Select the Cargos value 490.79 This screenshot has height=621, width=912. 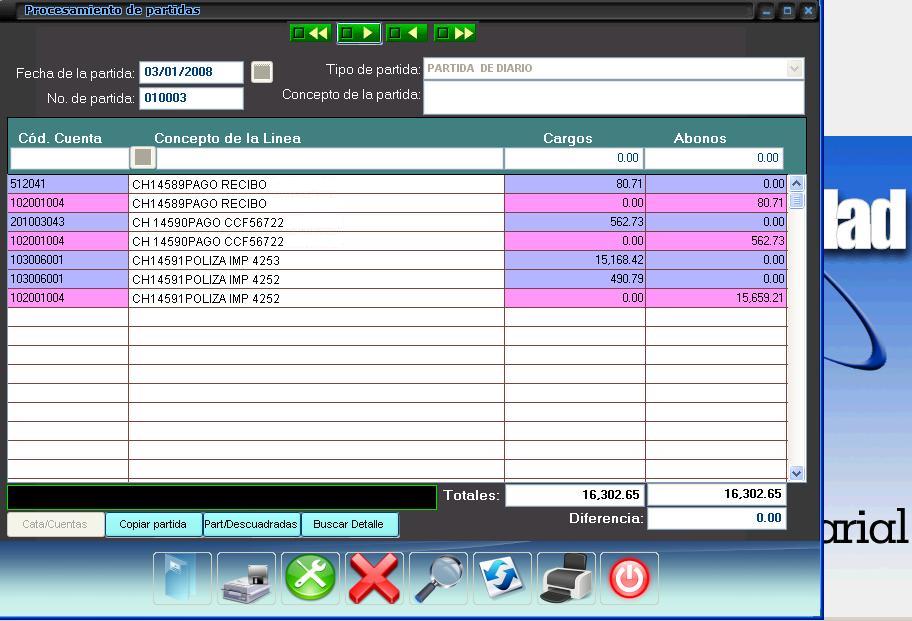coord(575,279)
